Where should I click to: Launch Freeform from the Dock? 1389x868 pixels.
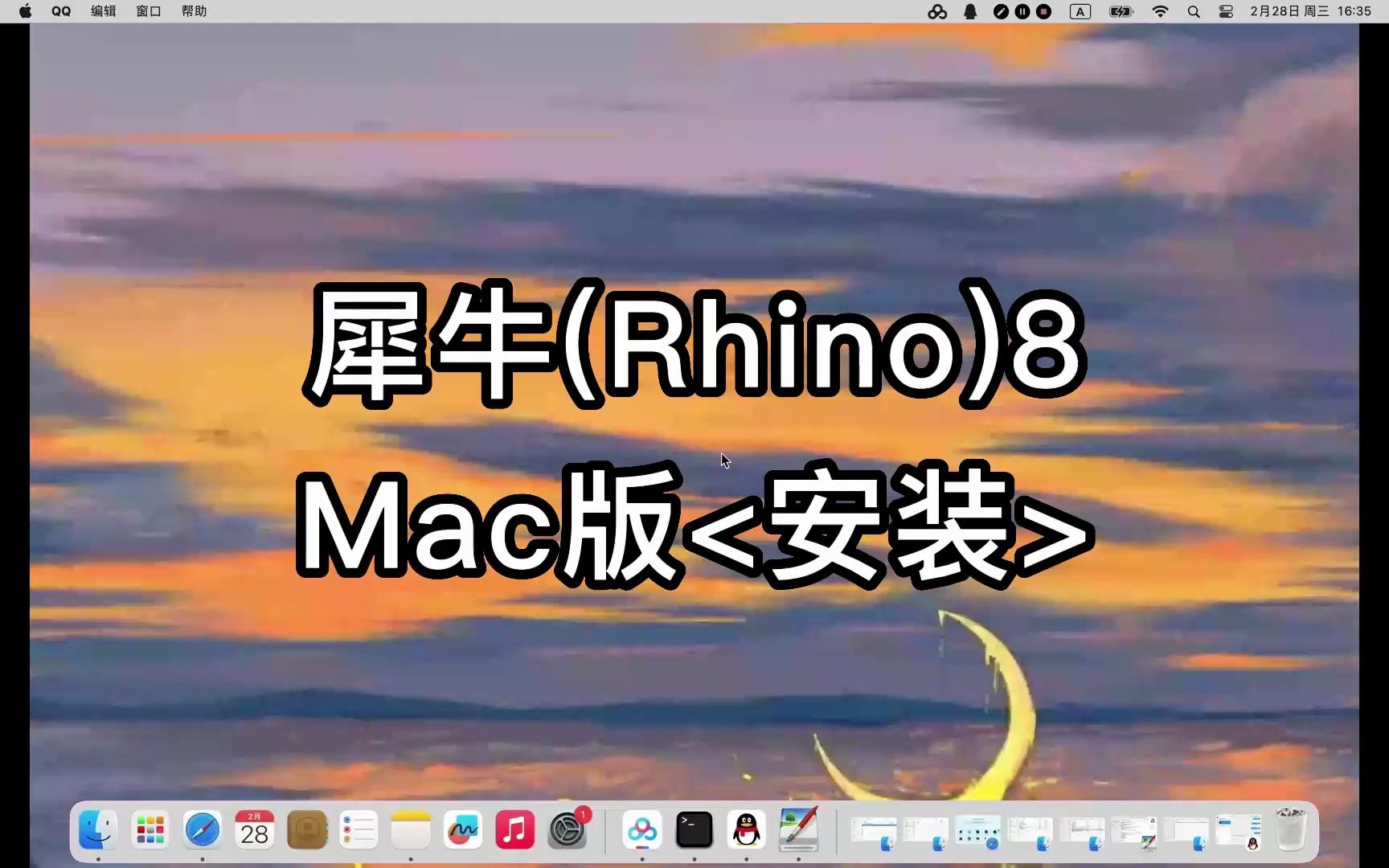pos(463,829)
